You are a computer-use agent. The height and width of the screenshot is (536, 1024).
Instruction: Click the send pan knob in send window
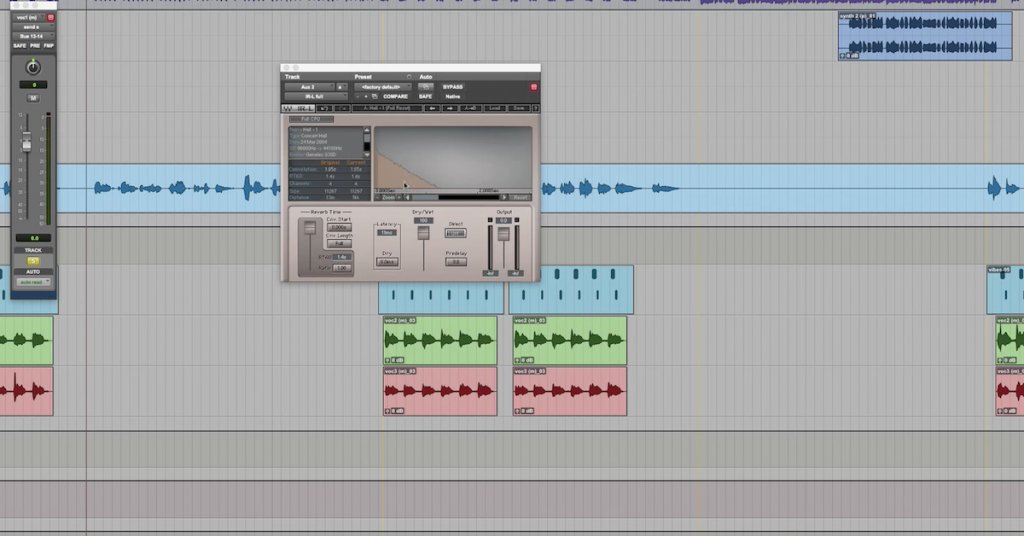coord(33,67)
